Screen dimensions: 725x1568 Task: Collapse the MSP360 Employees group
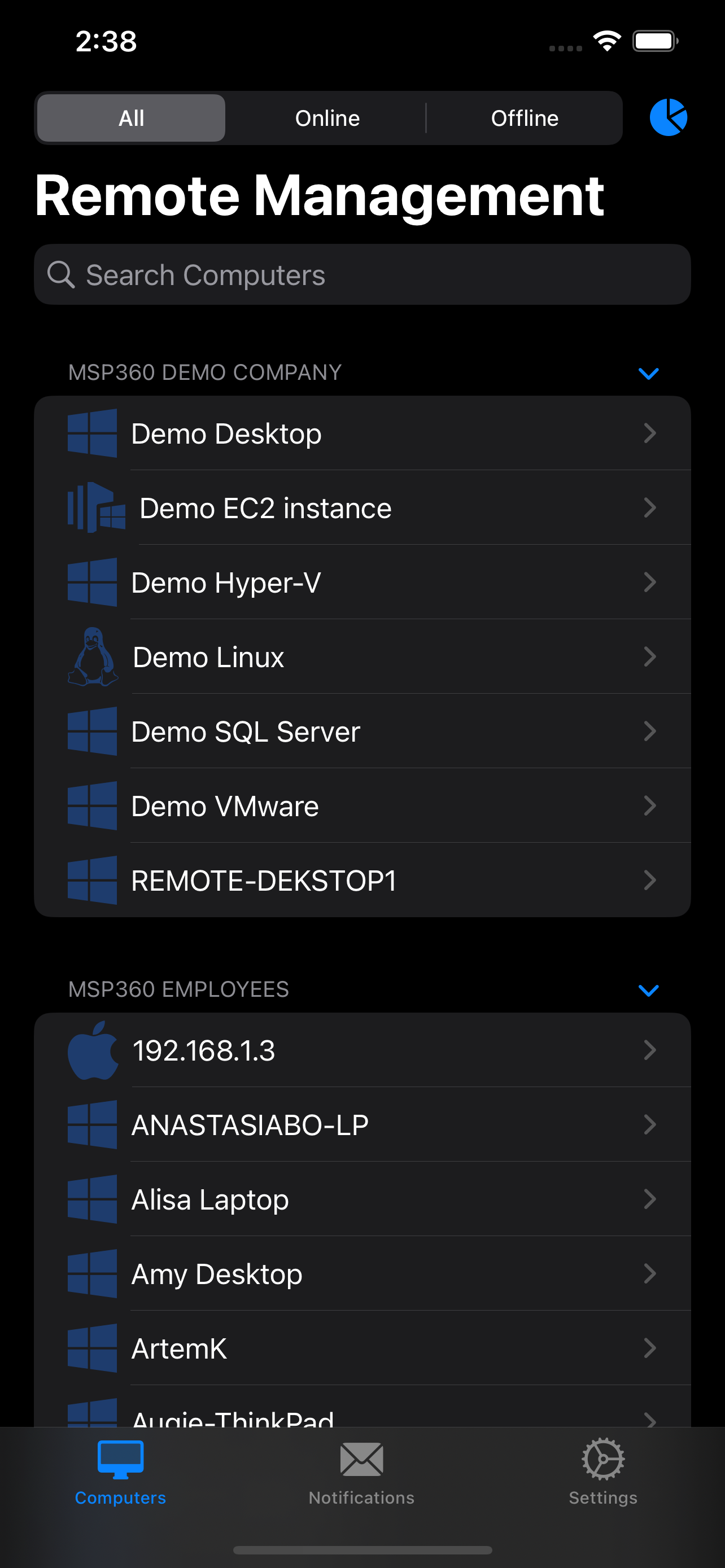point(648,991)
